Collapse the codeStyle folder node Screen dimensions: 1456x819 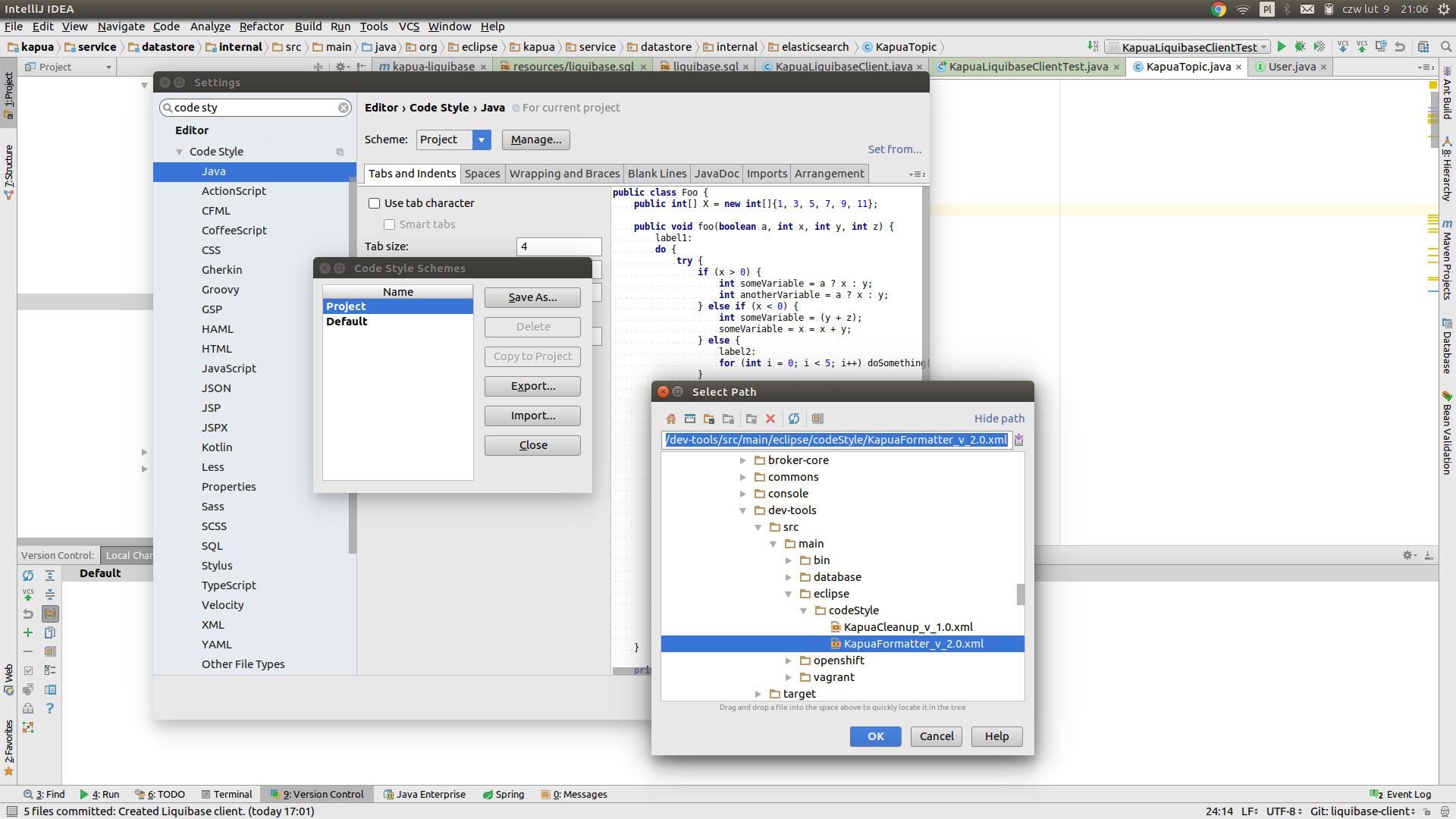coord(804,610)
